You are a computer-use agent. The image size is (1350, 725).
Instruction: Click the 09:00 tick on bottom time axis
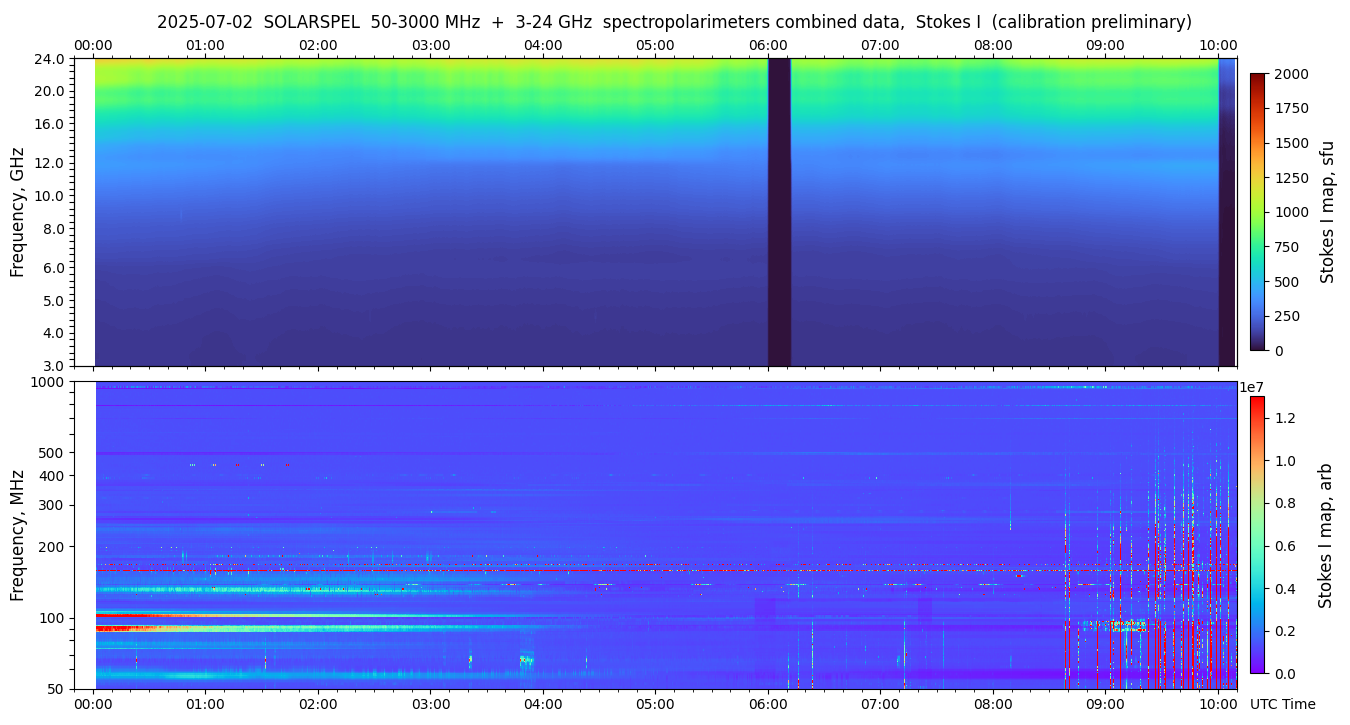(1105, 704)
